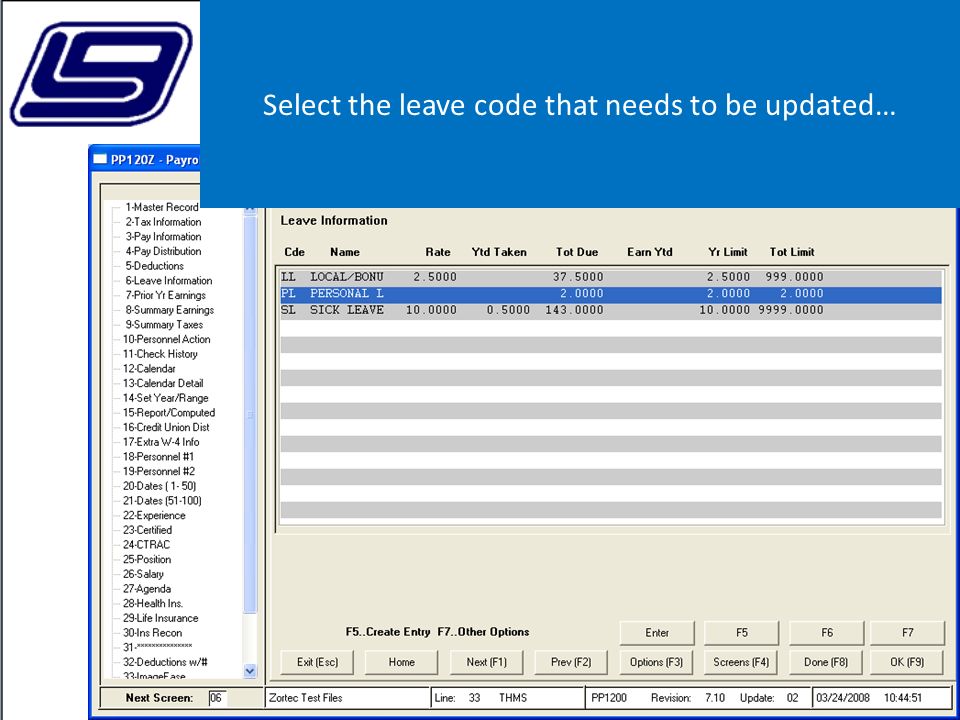Click the Rate column header
Screen dimensions: 960x720
(x=438, y=252)
